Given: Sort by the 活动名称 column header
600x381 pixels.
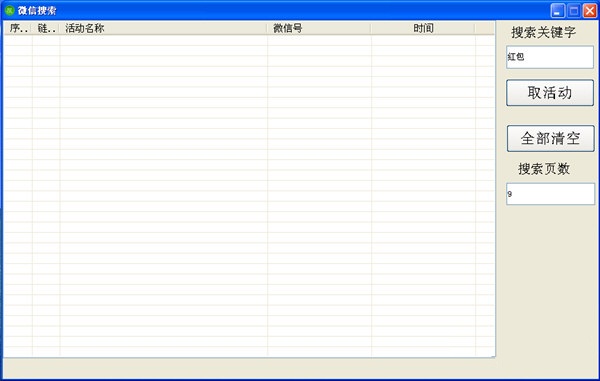Looking at the screenshot, I should coord(163,28).
